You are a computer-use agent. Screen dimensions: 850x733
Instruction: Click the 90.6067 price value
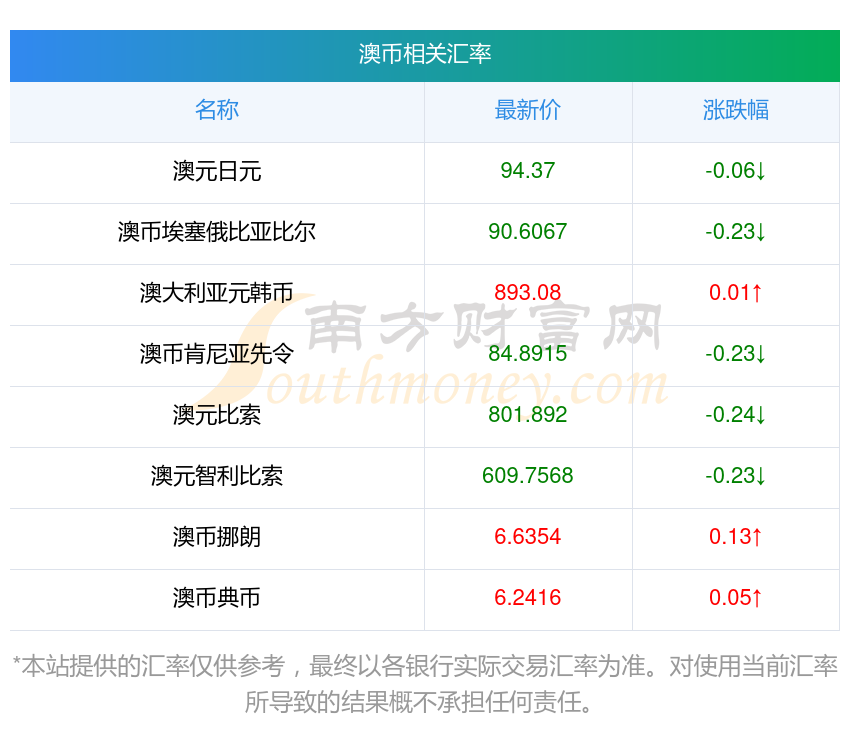pos(527,232)
